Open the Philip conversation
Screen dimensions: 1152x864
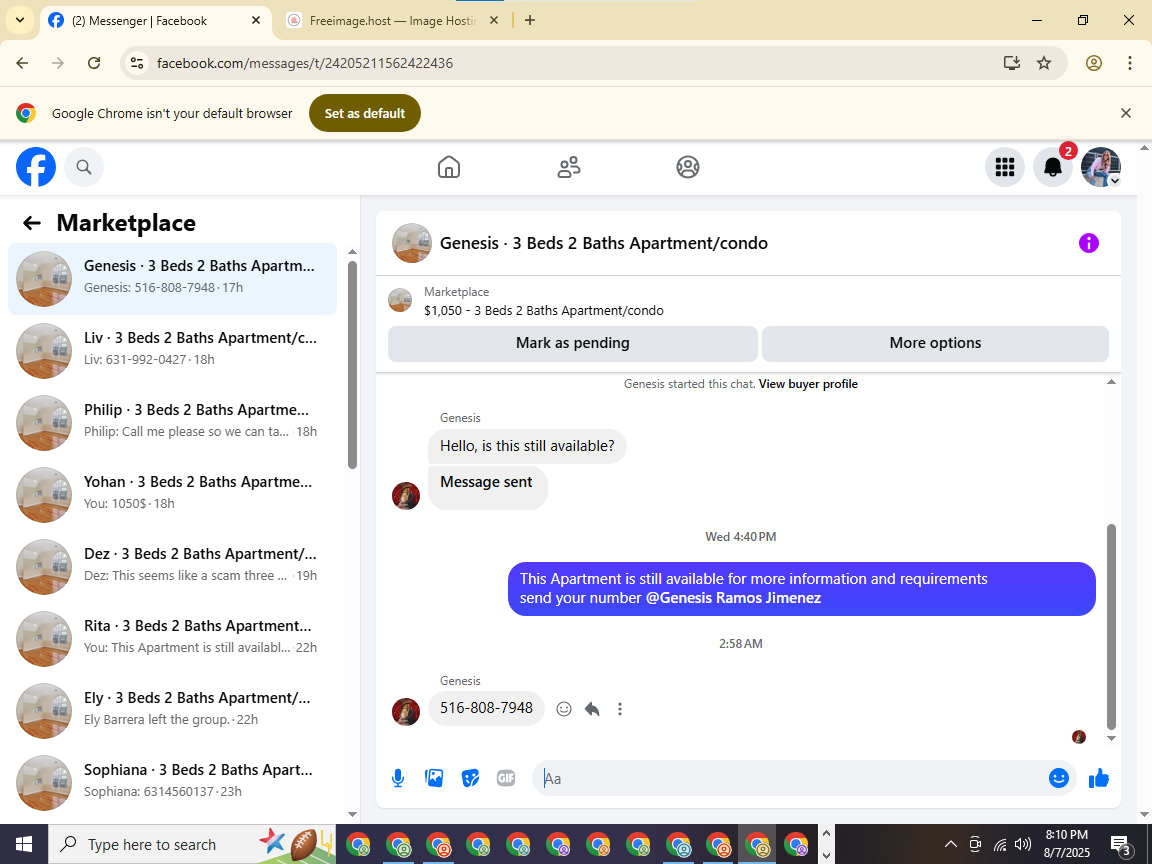[x=173, y=423]
